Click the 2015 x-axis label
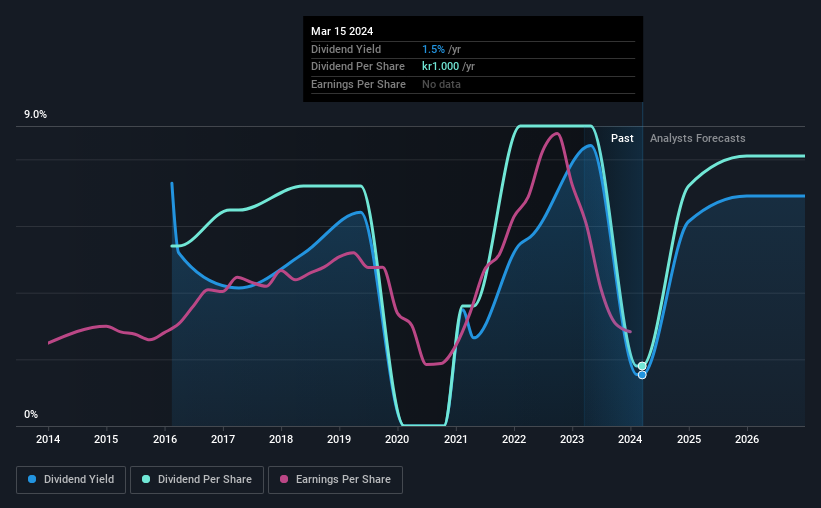Screen dimensions: 821x508 point(106,439)
